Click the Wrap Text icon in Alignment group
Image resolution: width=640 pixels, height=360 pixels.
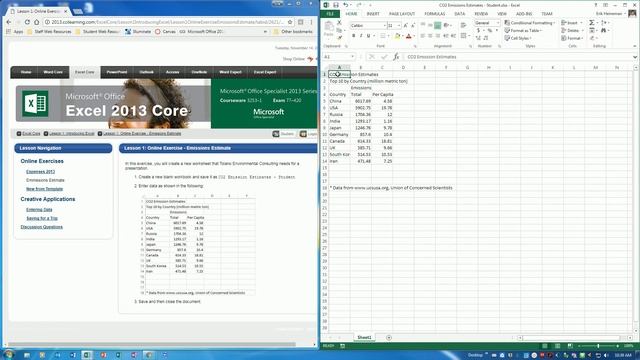pos(463,25)
